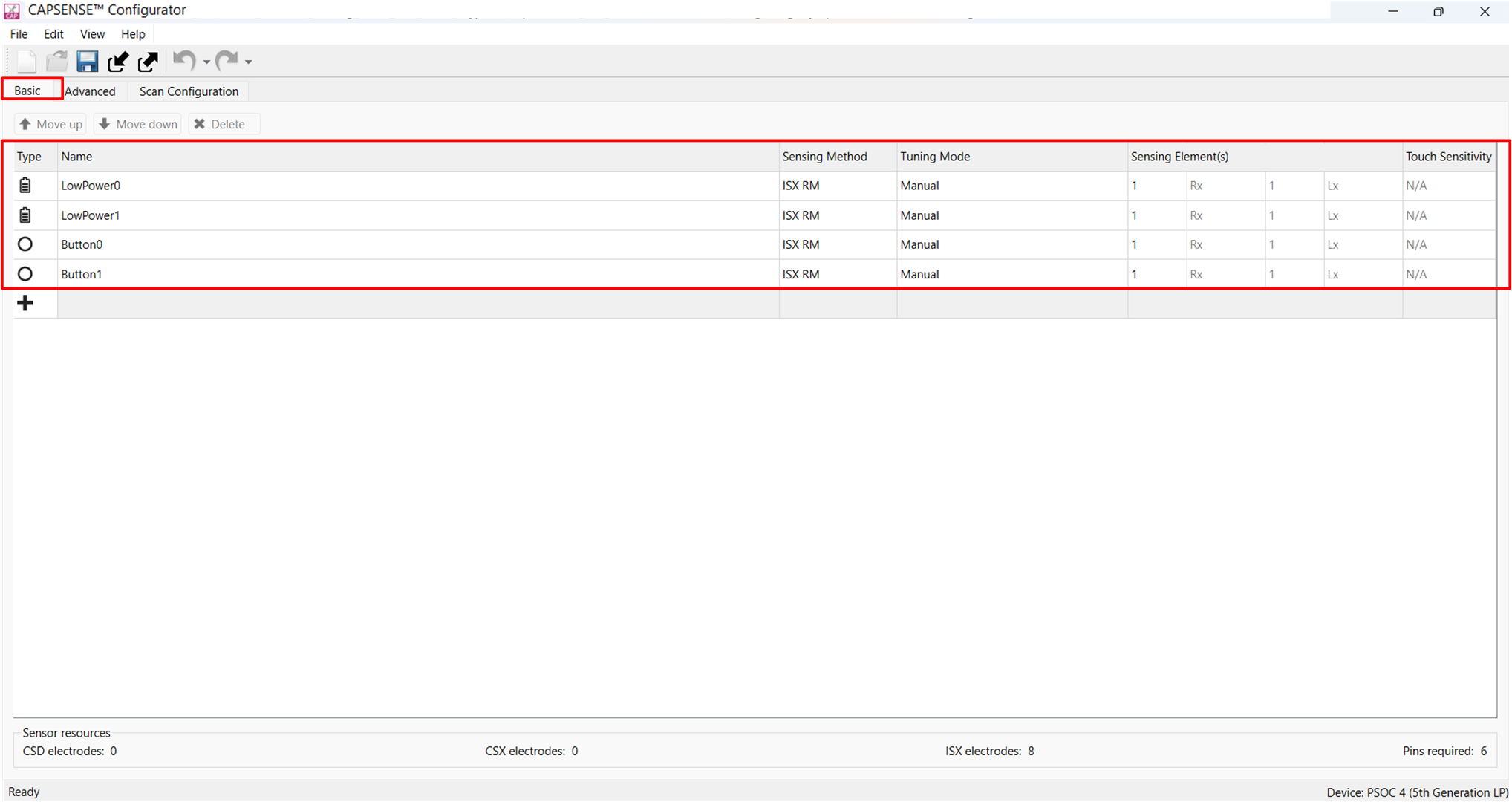This screenshot has height=802, width=1512.
Task: Open the Edit menu
Action: [53, 34]
